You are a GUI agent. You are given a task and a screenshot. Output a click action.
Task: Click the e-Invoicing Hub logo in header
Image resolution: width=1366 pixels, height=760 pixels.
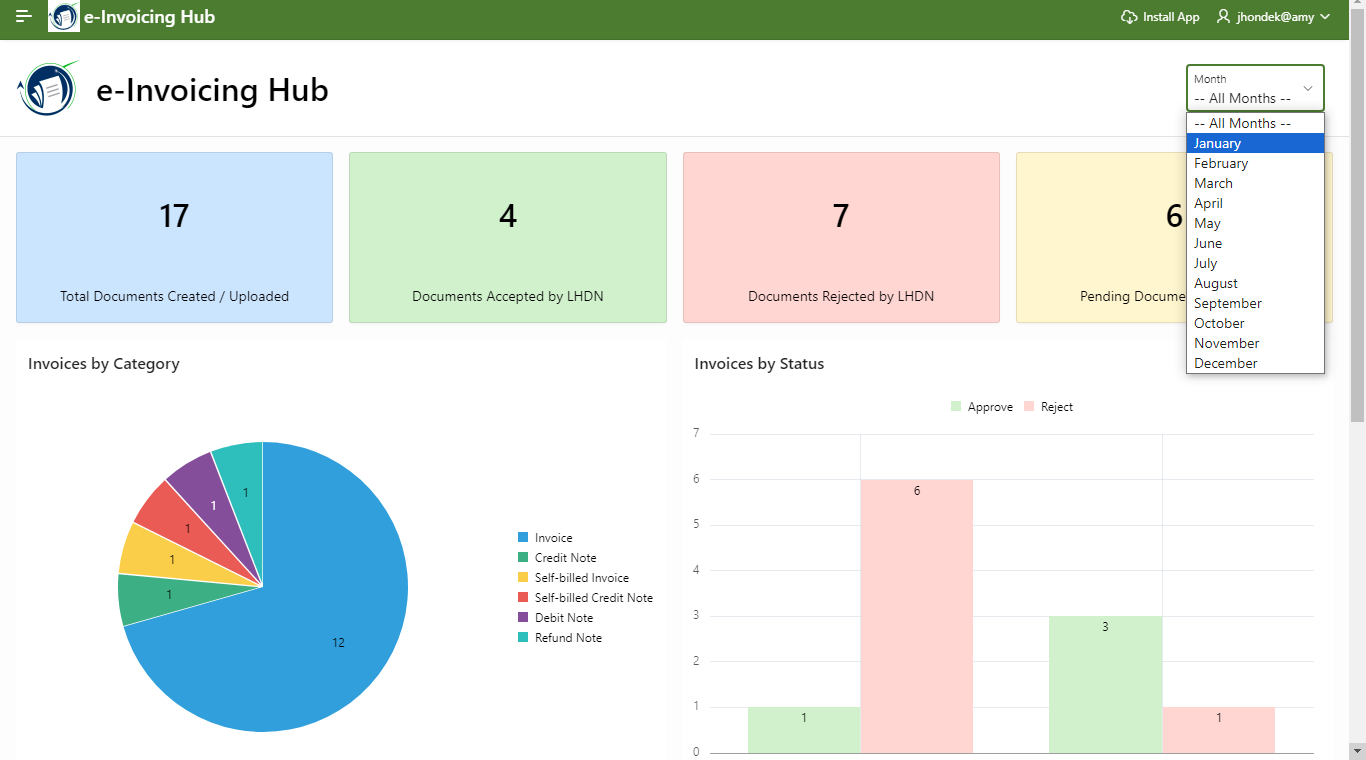pyautogui.click(x=64, y=17)
